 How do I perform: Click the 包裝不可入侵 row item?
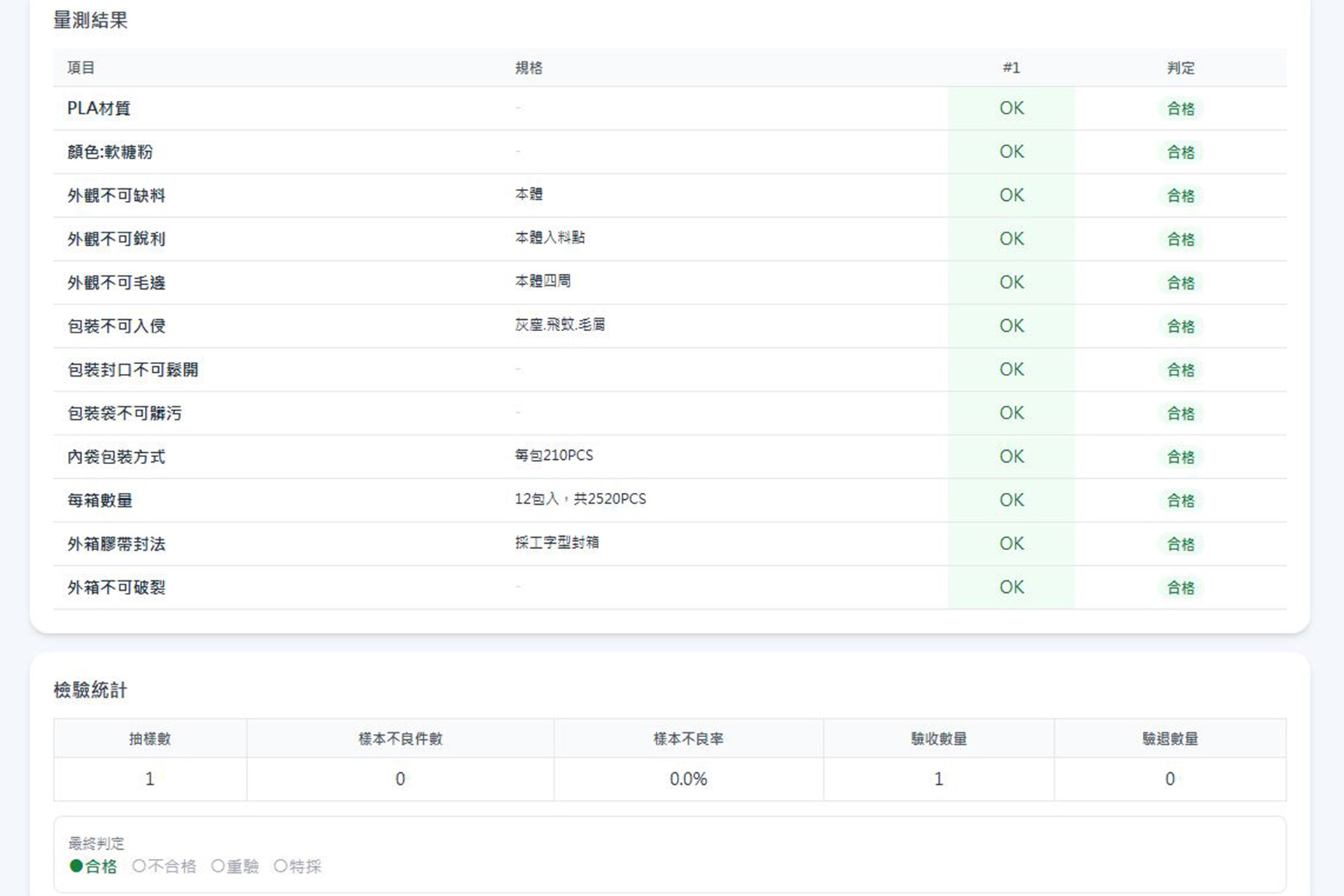click(x=116, y=326)
